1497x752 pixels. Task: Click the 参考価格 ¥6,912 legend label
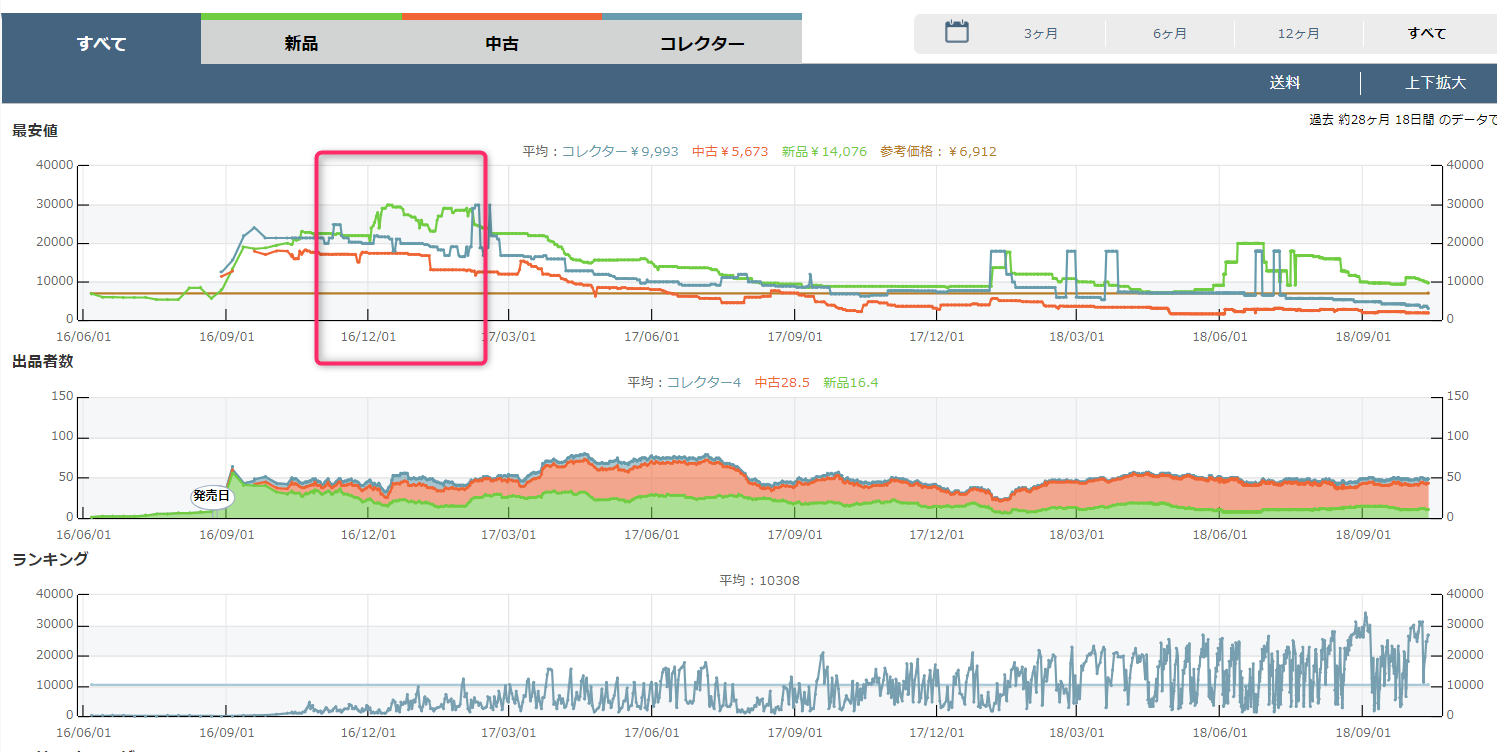(938, 152)
